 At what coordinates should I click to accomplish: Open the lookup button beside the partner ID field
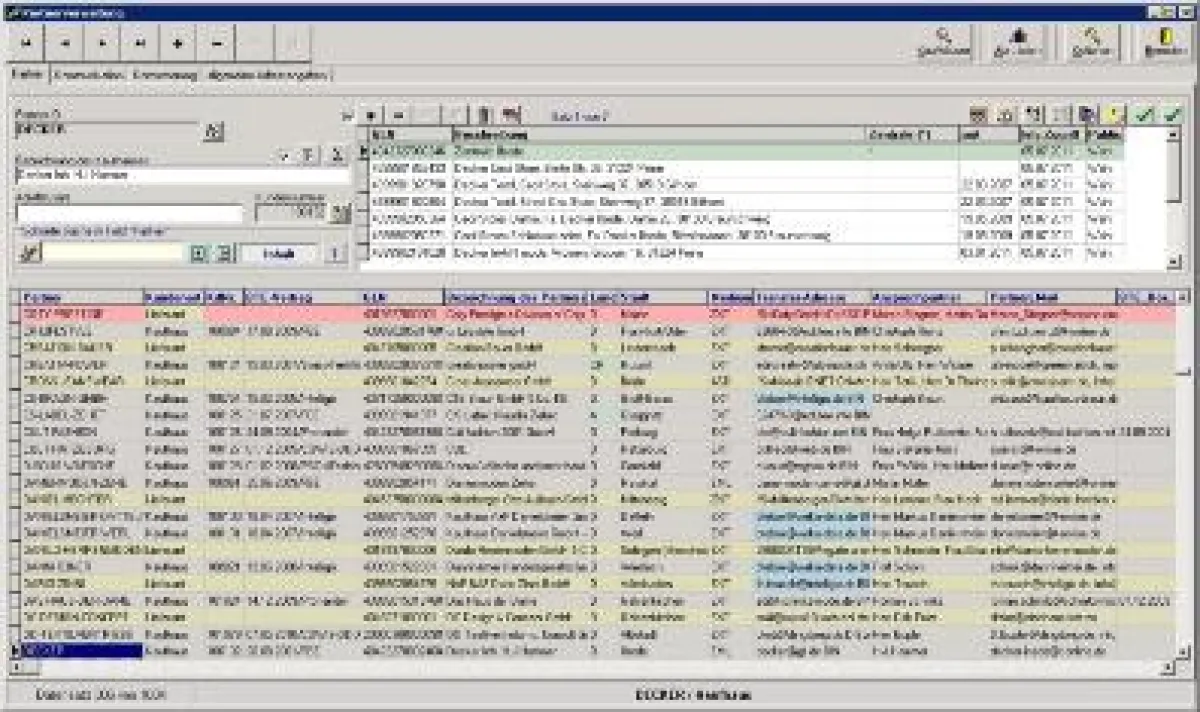click(214, 131)
